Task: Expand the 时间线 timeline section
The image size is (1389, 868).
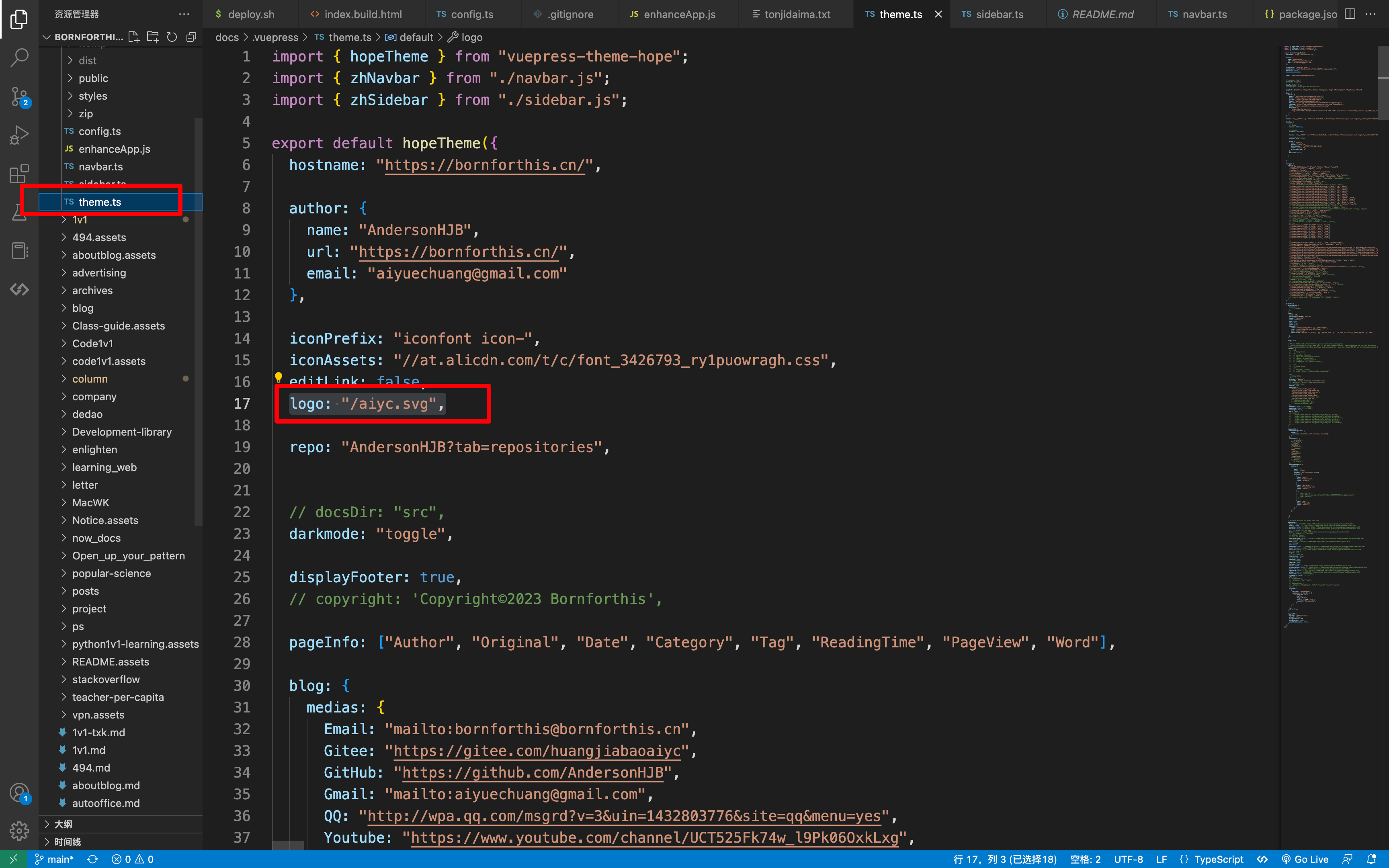Action: [x=121, y=841]
